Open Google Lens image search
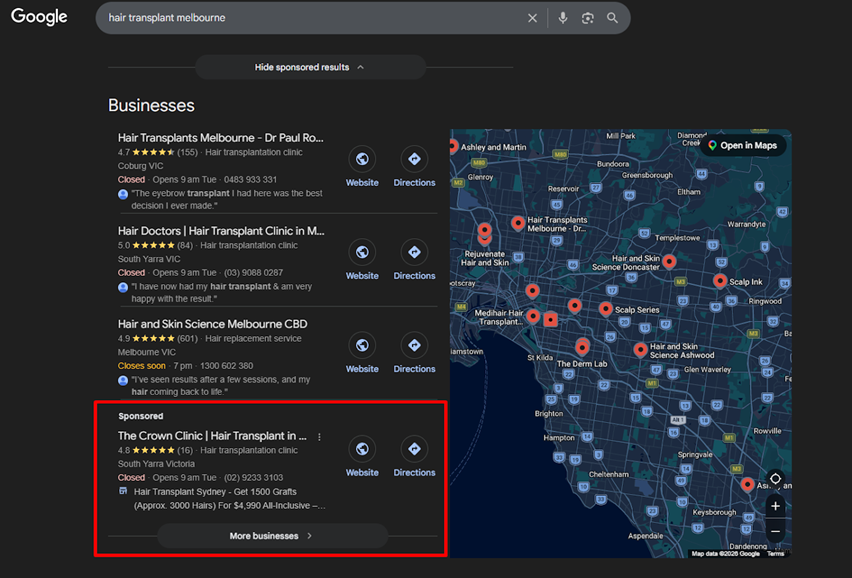The height and width of the screenshot is (578, 852). coord(588,18)
